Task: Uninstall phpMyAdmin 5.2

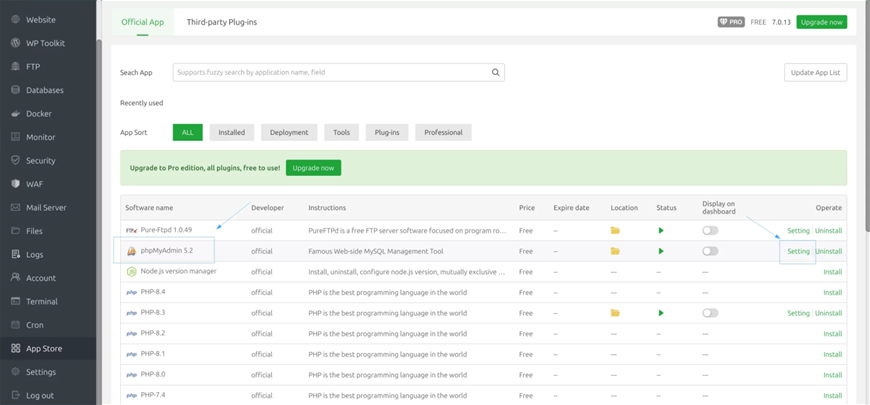Action: point(828,251)
